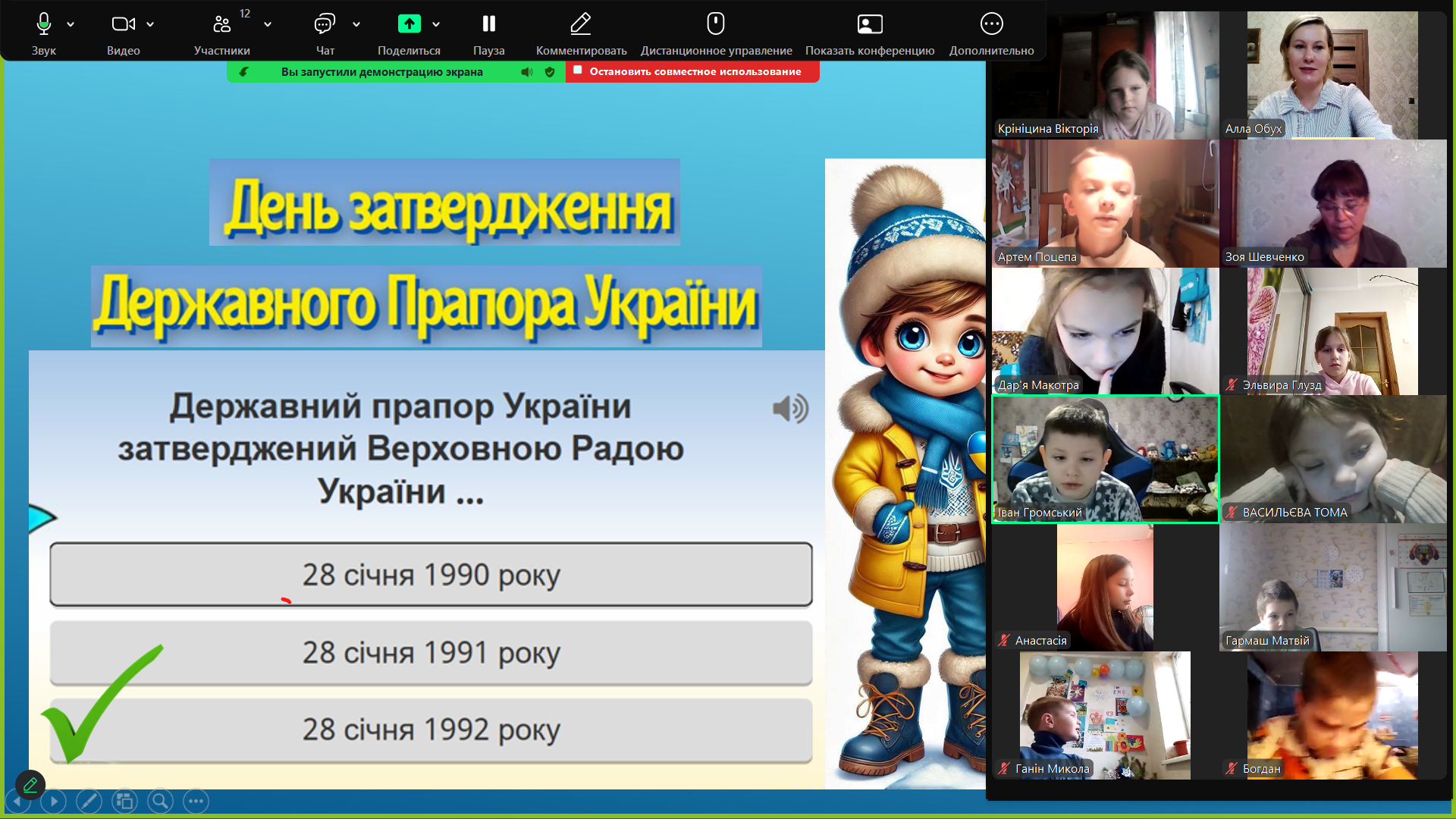
Task: Choose answer 28 січня 1991 року
Action: [431, 652]
